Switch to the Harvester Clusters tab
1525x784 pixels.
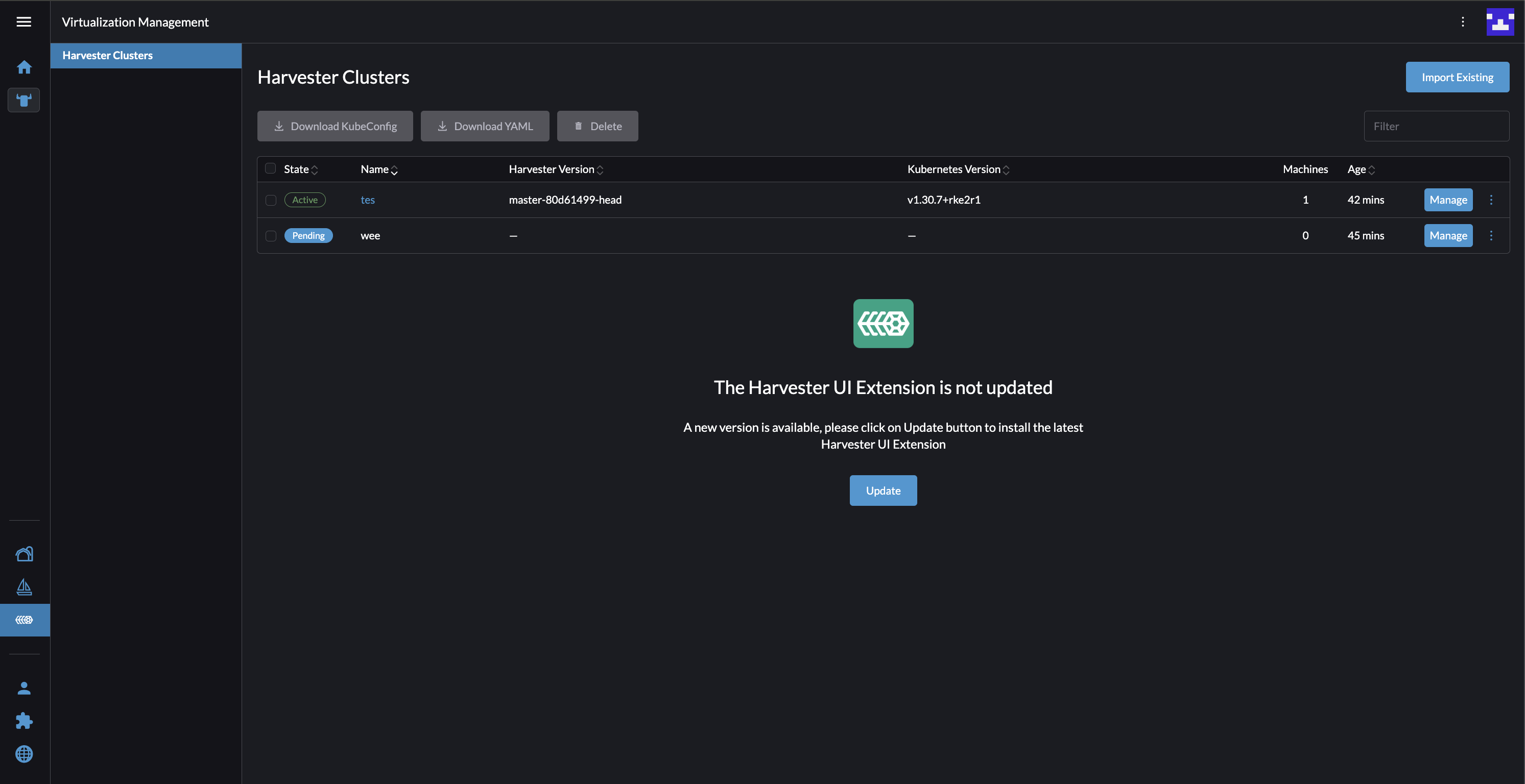pos(107,55)
